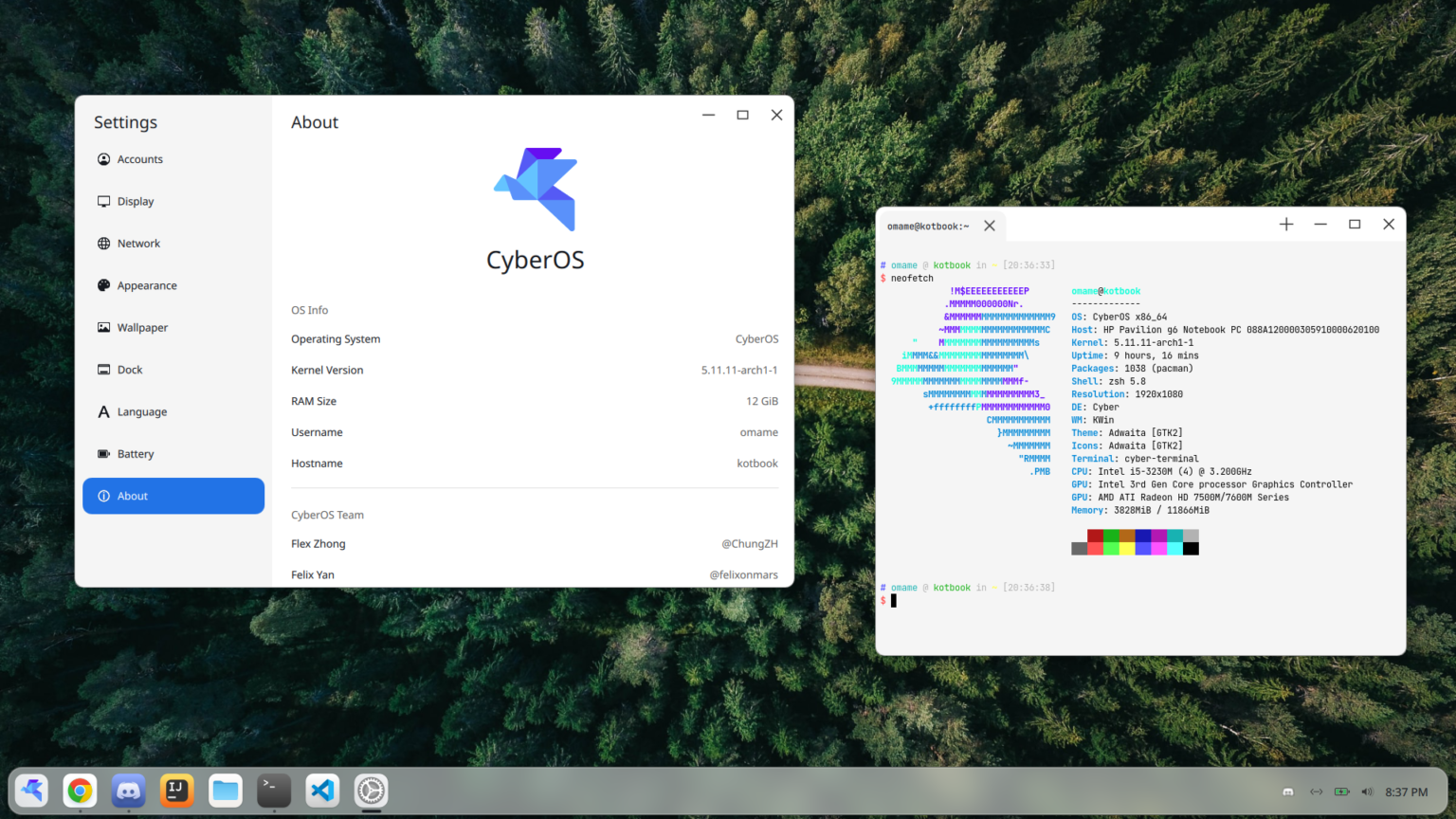Click the volume icon in system tray

pos(1367,791)
